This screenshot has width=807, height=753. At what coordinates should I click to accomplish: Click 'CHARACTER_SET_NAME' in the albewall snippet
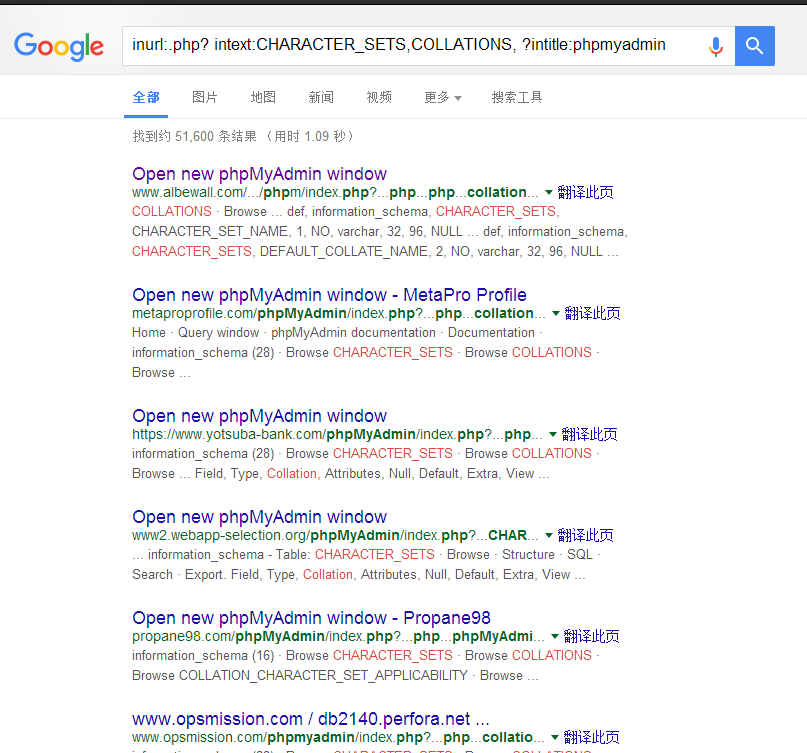point(210,232)
